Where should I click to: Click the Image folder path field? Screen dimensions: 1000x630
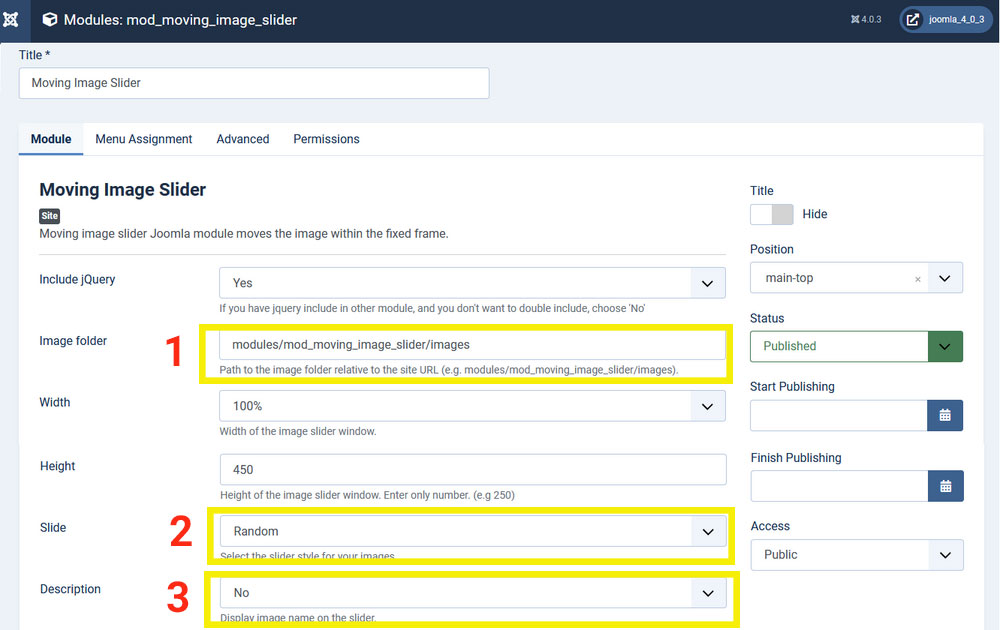[x=472, y=345]
